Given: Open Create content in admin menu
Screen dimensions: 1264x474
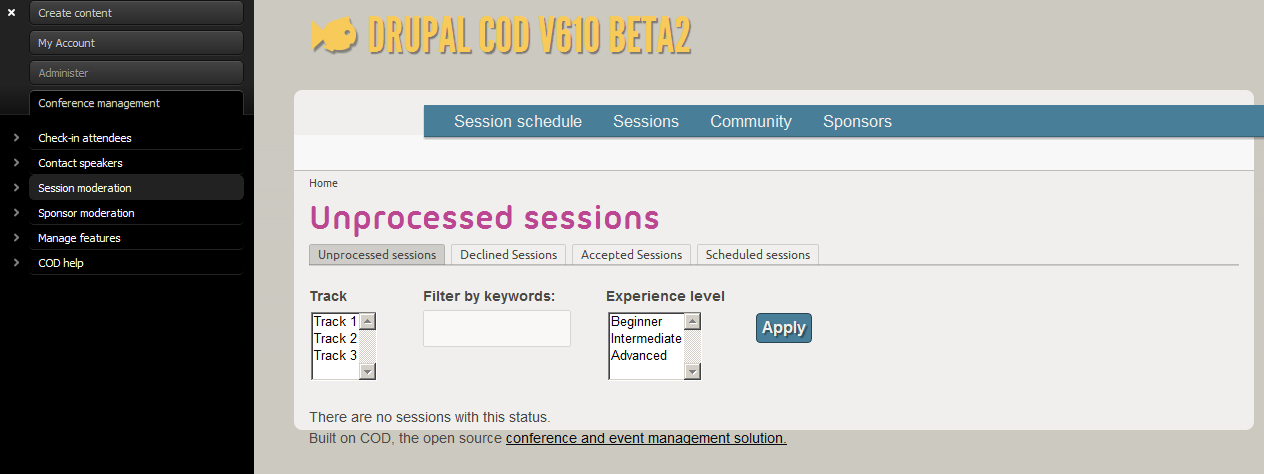Looking at the screenshot, I should click(137, 13).
